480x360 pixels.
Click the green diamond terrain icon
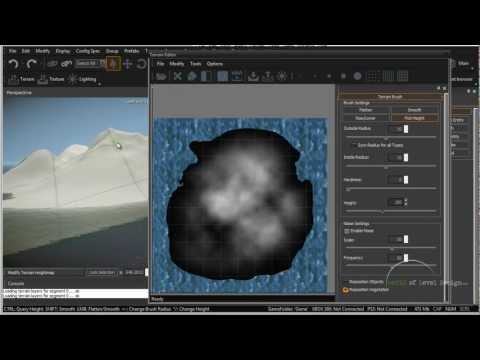[192, 76]
